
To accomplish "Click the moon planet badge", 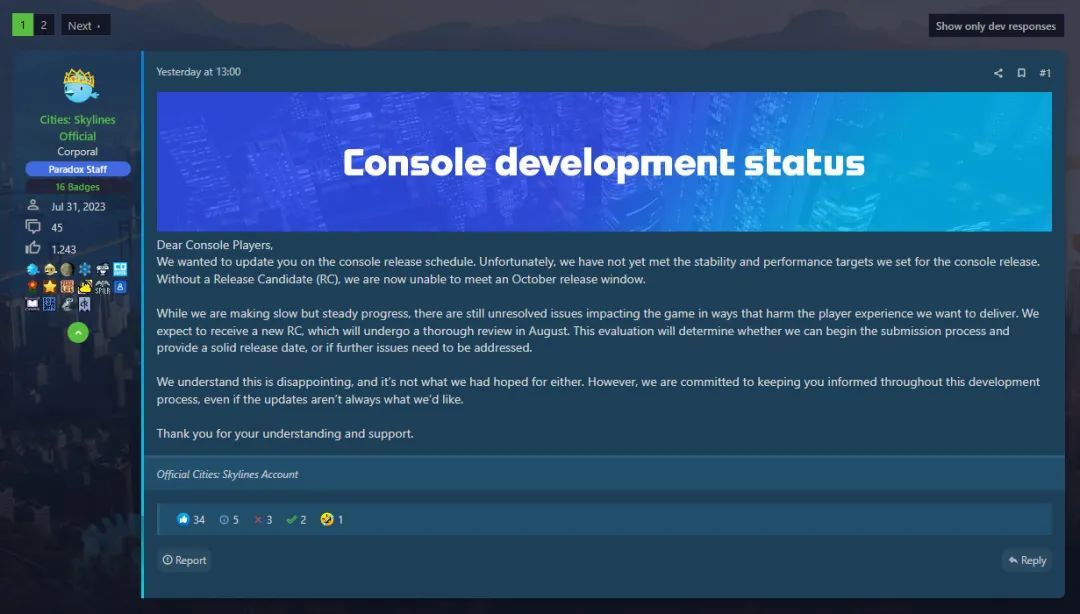I will (x=67, y=269).
